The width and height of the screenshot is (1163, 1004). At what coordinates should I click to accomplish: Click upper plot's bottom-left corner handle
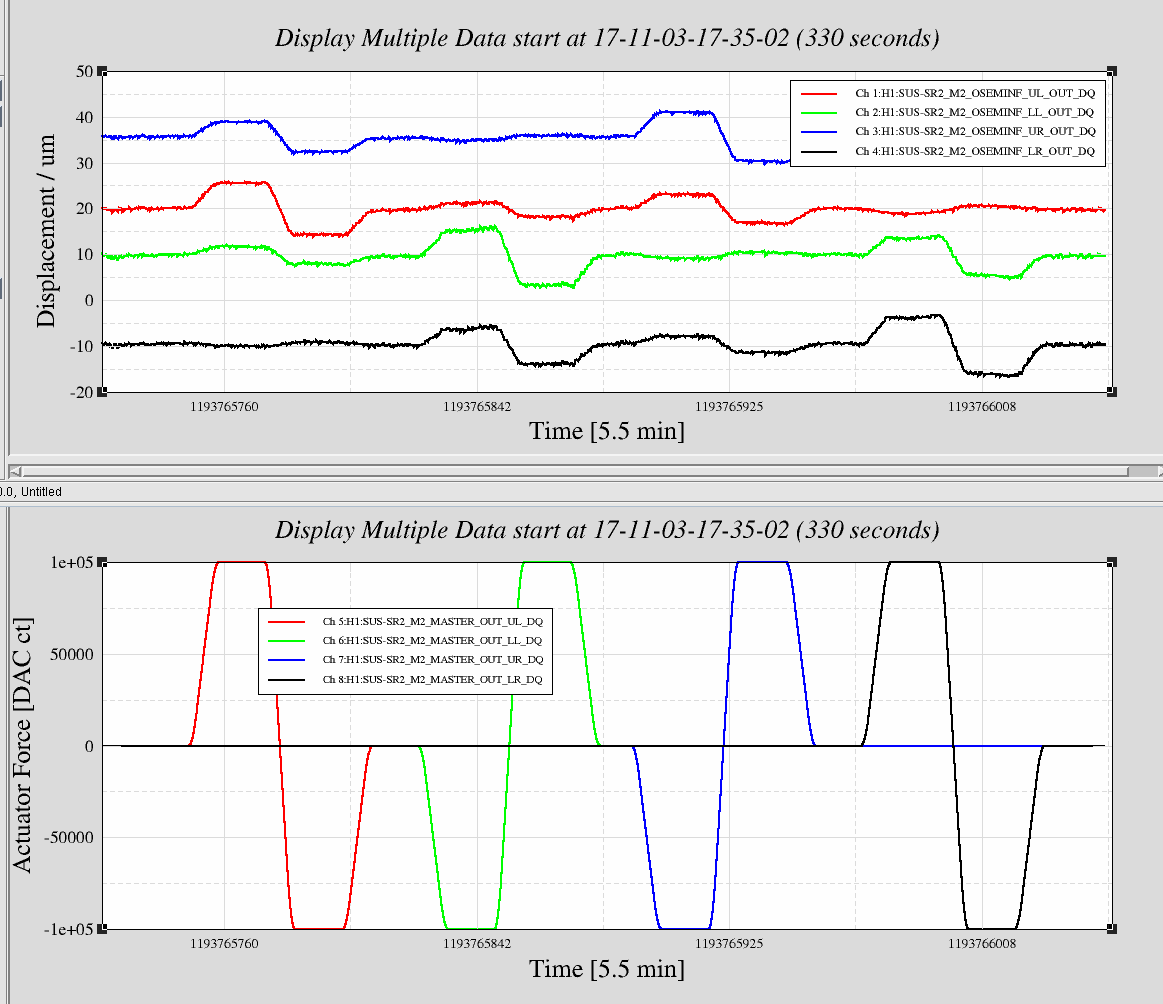(x=102, y=392)
